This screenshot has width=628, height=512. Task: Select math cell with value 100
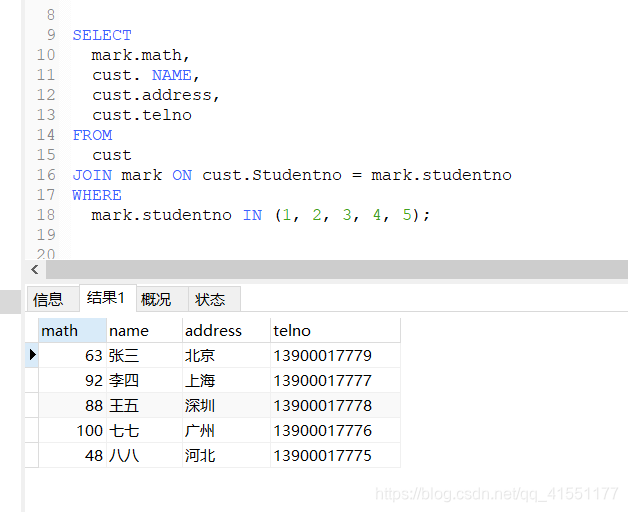click(x=72, y=430)
